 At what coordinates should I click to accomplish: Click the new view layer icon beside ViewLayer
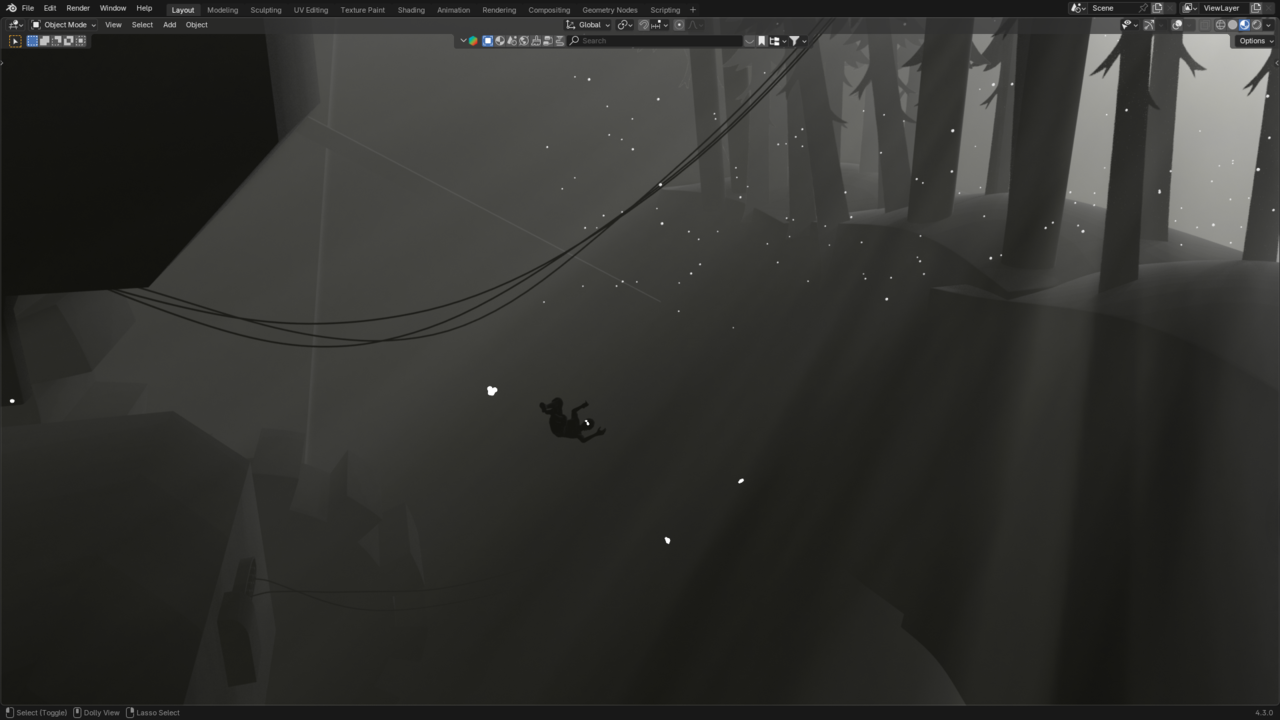(1256, 8)
